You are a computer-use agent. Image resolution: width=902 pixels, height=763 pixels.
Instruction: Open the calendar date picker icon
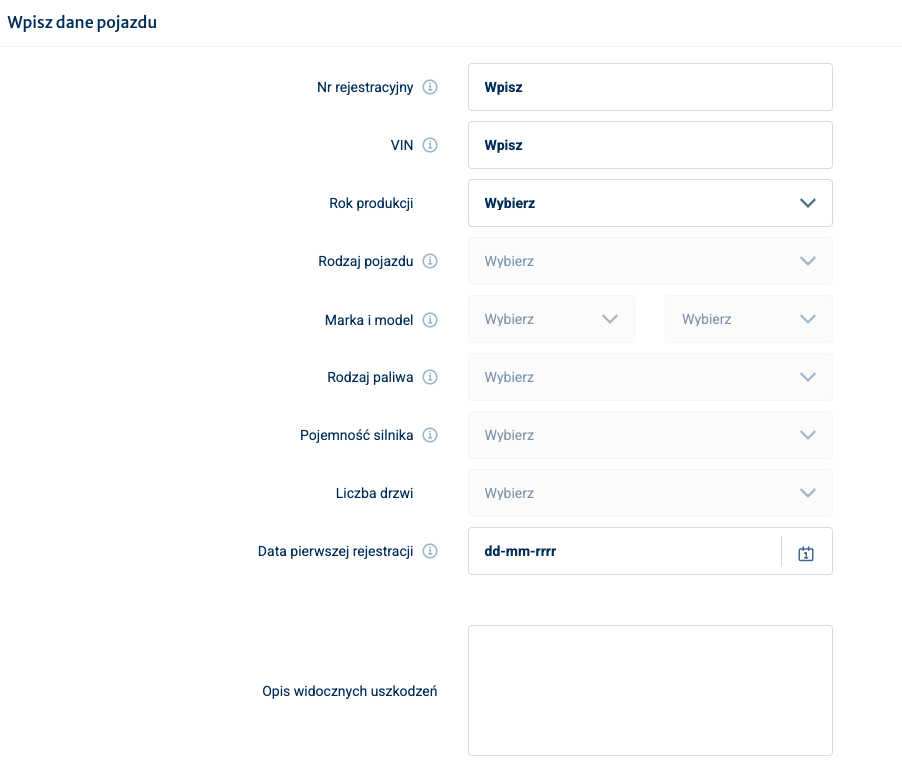pyautogui.click(x=806, y=552)
